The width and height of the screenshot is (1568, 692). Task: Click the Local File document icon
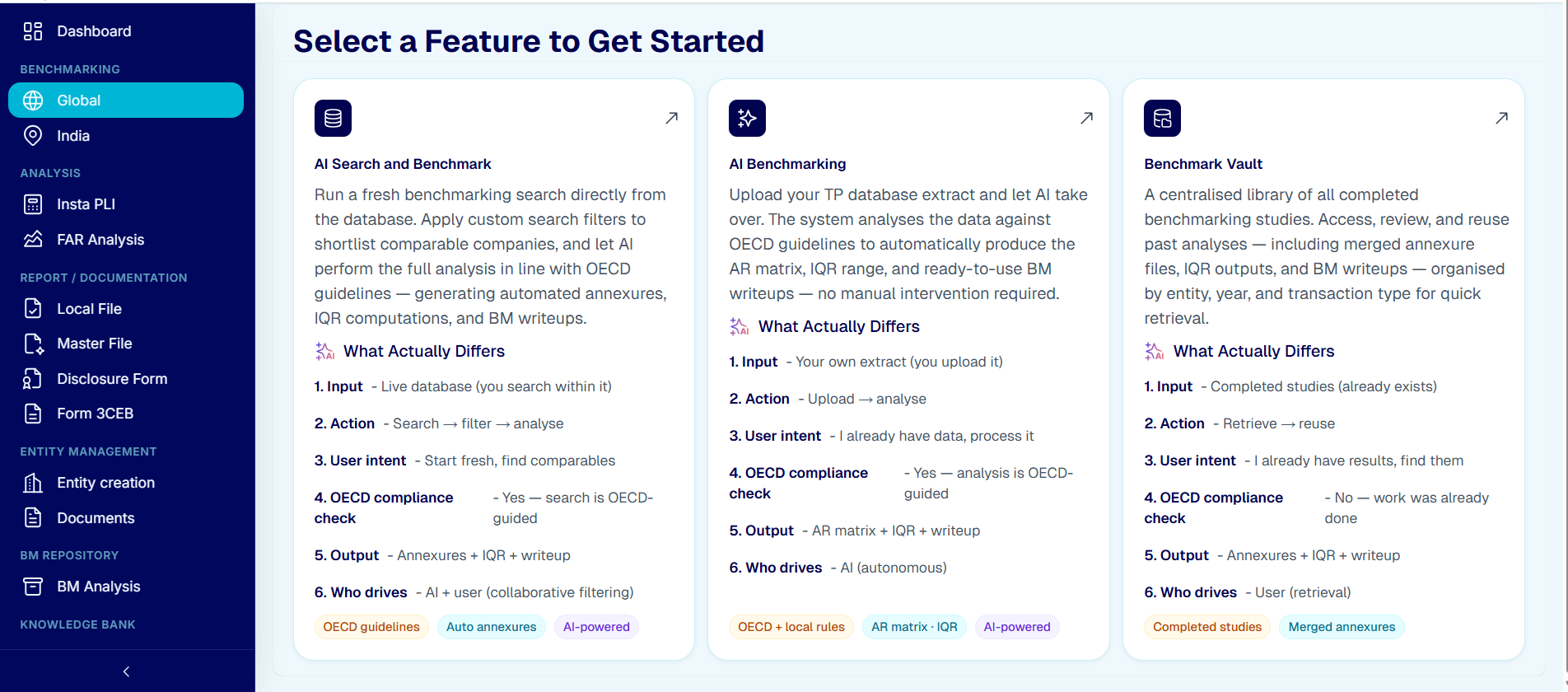pos(33,309)
